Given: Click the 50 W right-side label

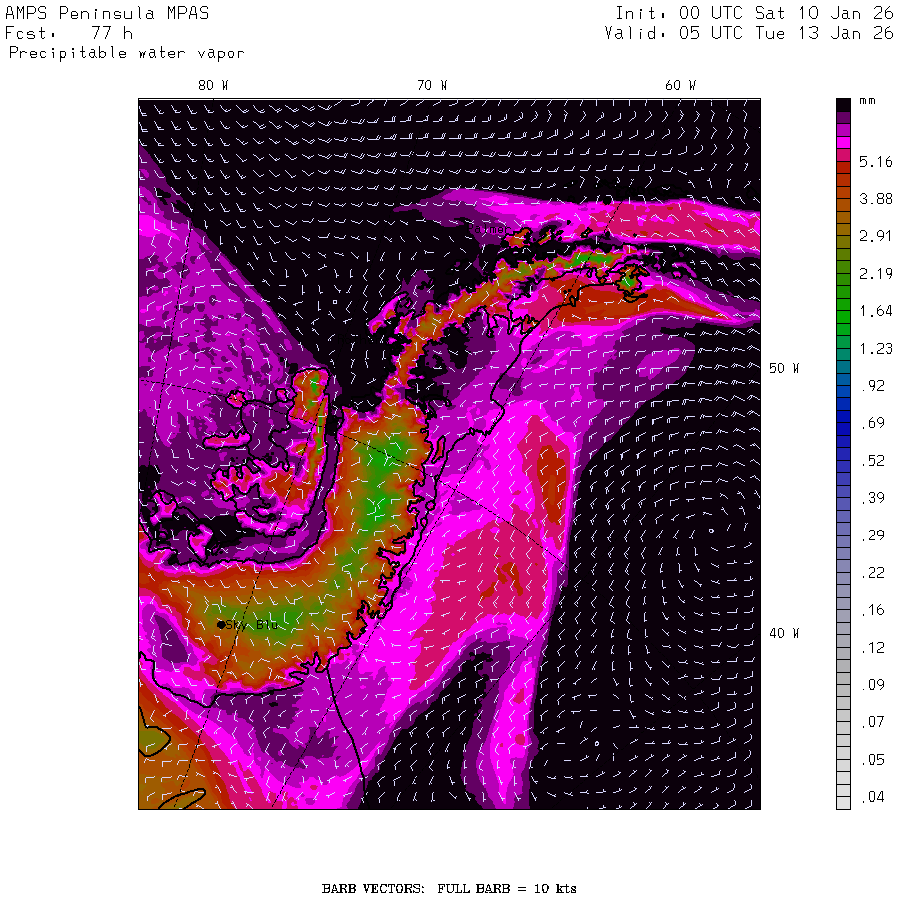Looking at the screenshot, I should coord(784,368).
